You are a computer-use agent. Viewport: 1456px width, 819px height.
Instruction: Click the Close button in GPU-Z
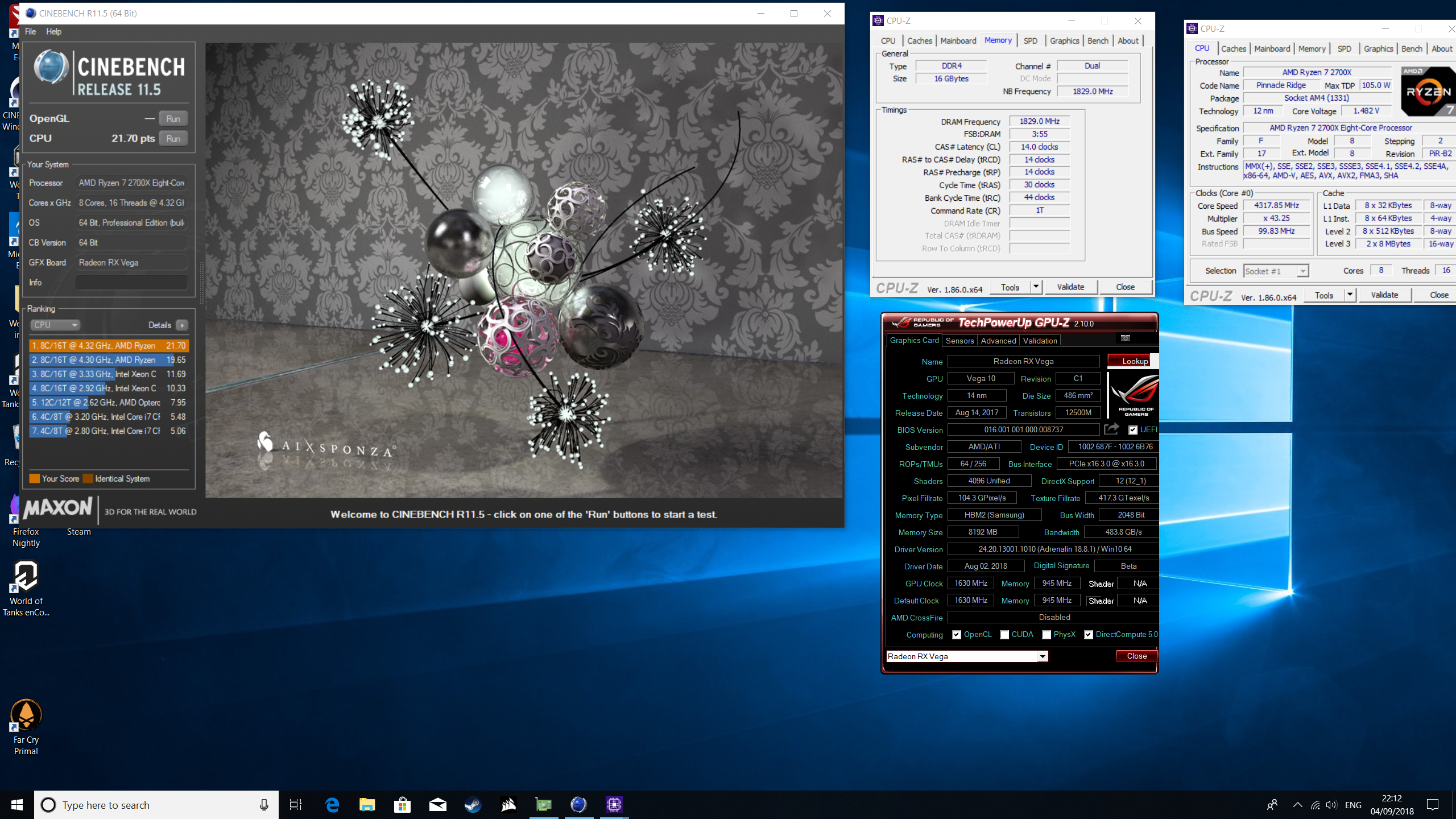(1136, 656)
